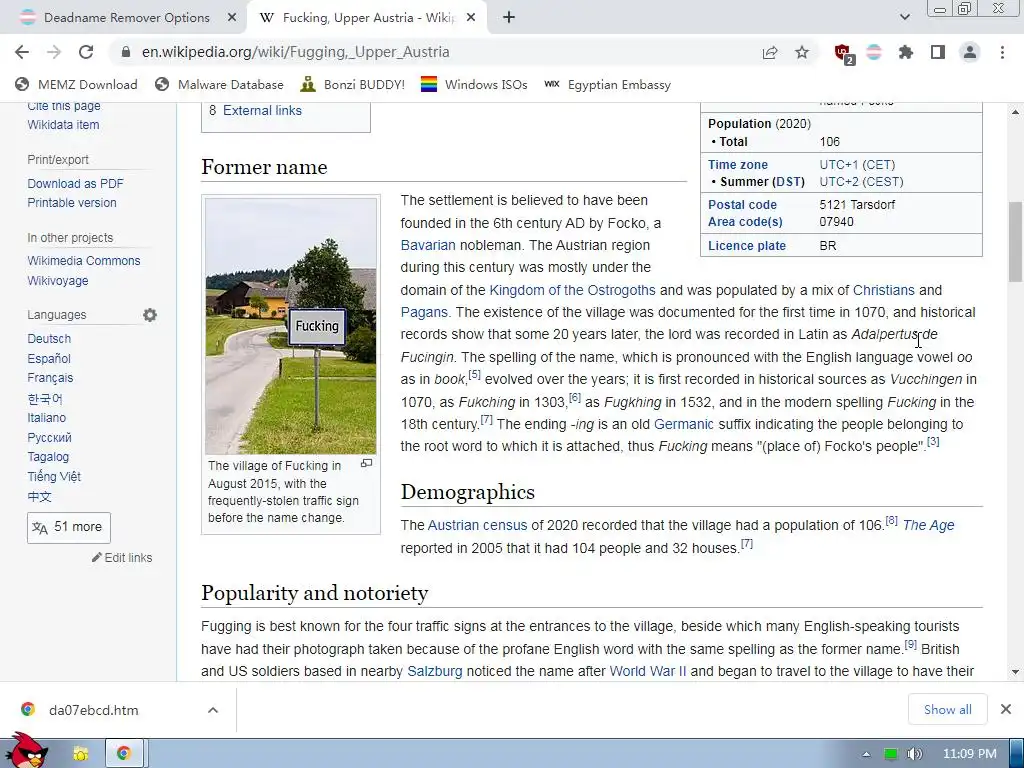
Task: Open downloaded file da07ebcd.htm
Action: (93, 710)
